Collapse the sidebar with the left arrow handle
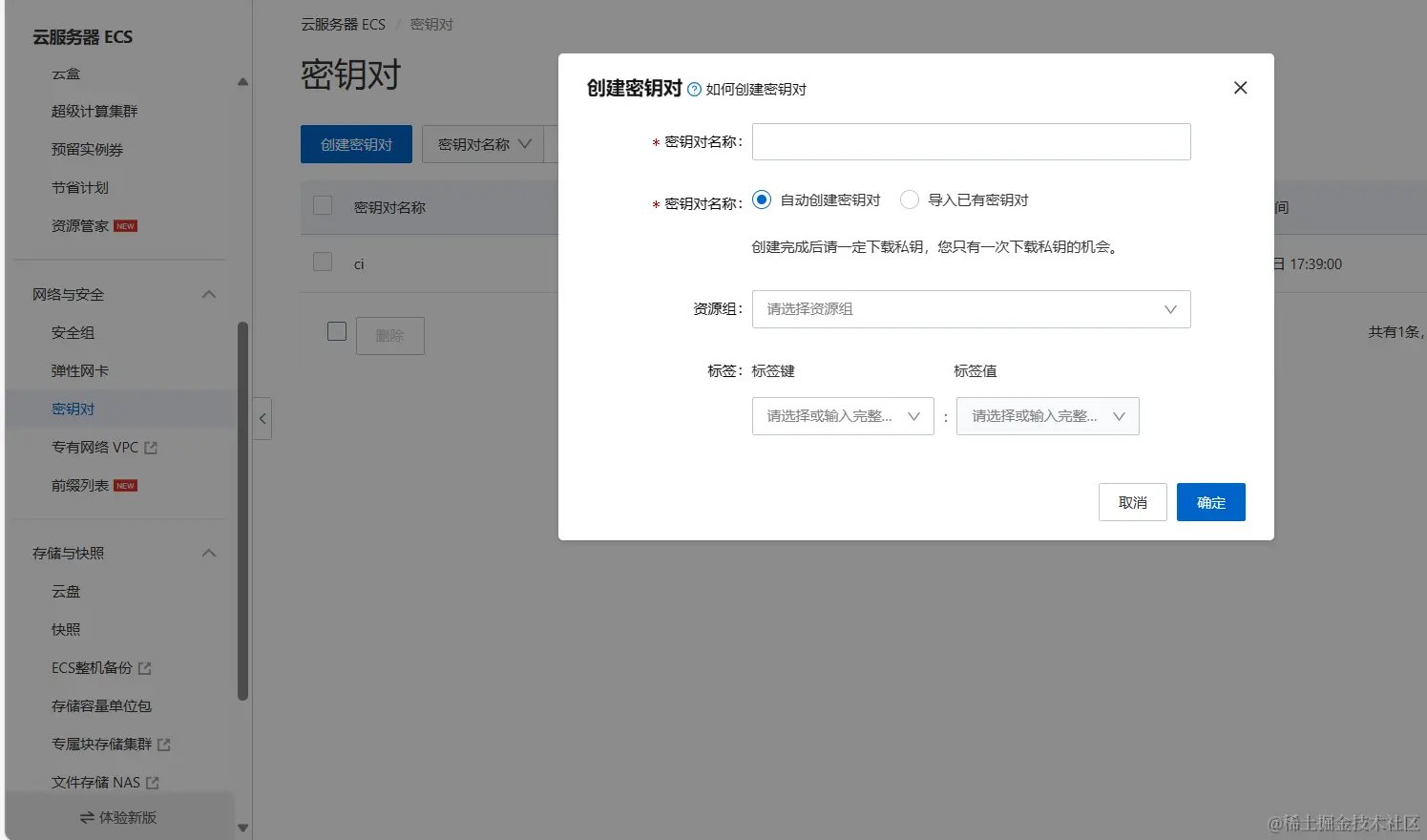Viewport: 1427px width, 840px height. coord(262,419)
